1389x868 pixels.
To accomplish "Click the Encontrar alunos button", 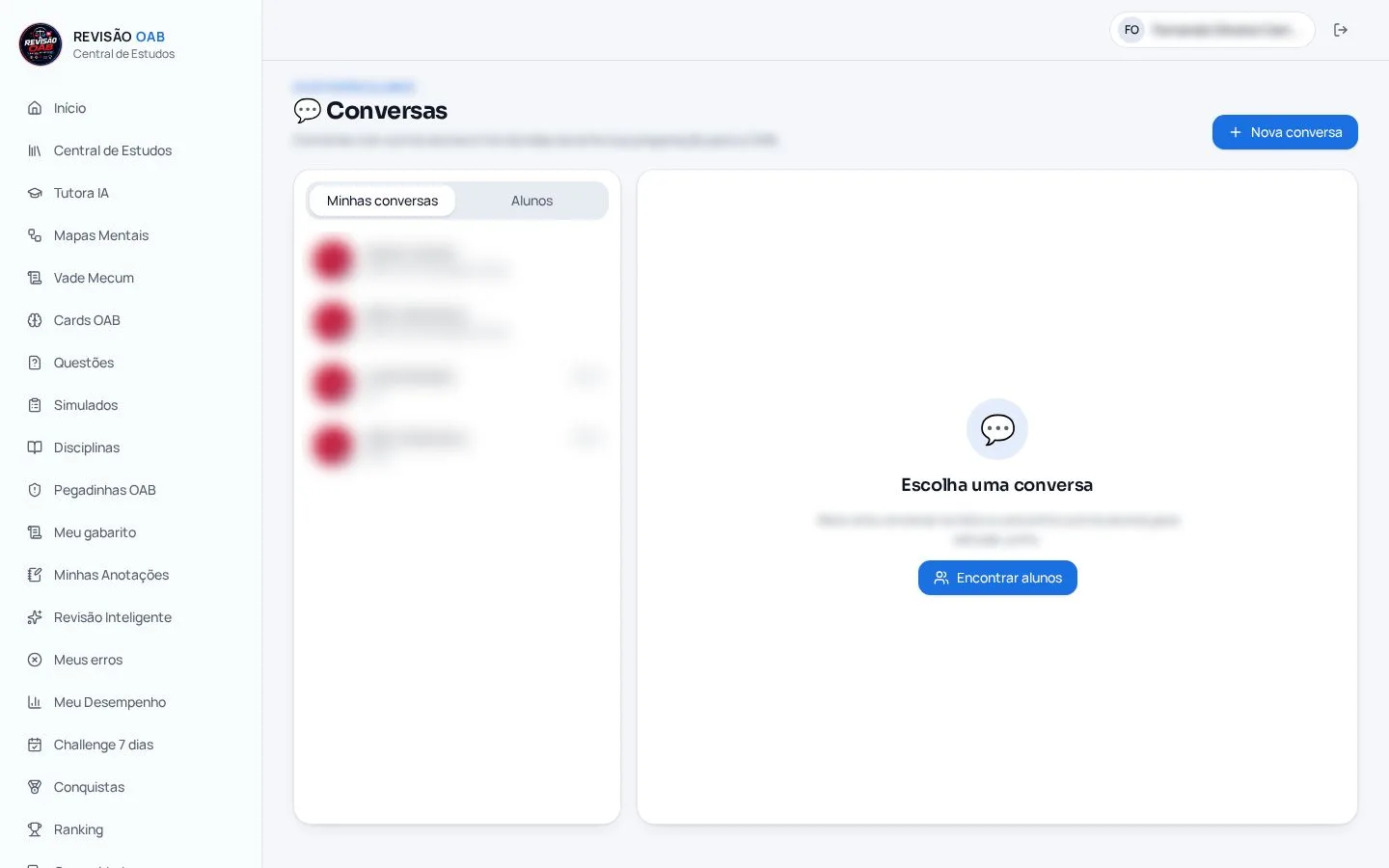I will [x=997, y=578].
